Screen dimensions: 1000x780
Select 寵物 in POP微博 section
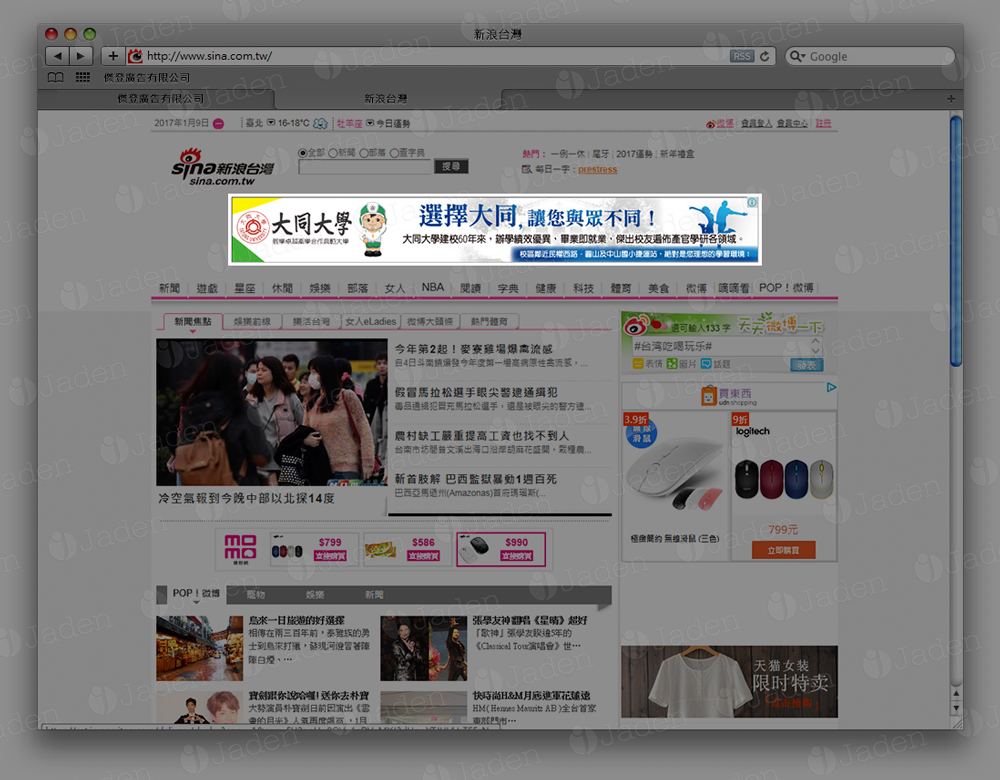point(255,594)
